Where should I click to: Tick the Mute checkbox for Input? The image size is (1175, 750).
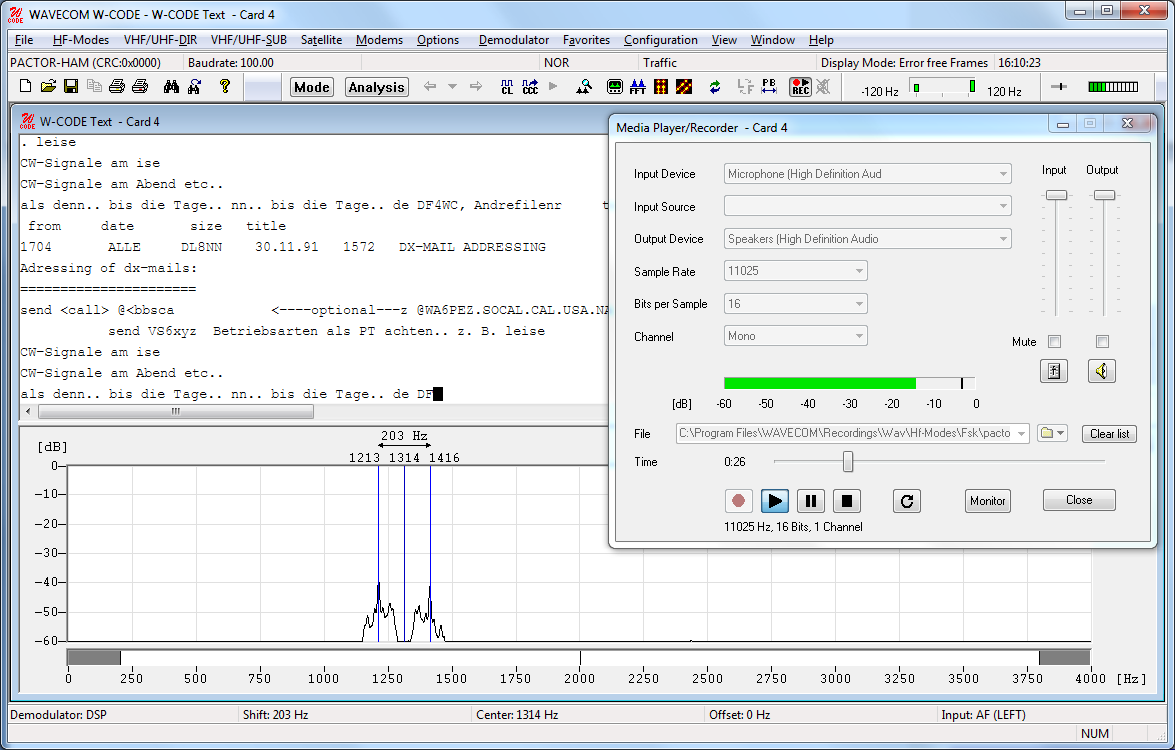[1054, 342]
